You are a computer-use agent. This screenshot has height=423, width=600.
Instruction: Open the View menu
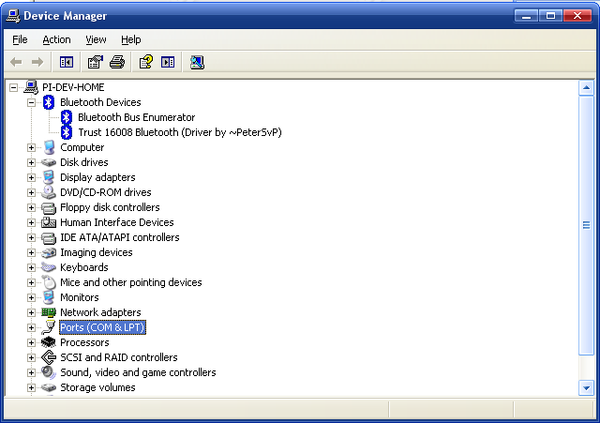96,40
